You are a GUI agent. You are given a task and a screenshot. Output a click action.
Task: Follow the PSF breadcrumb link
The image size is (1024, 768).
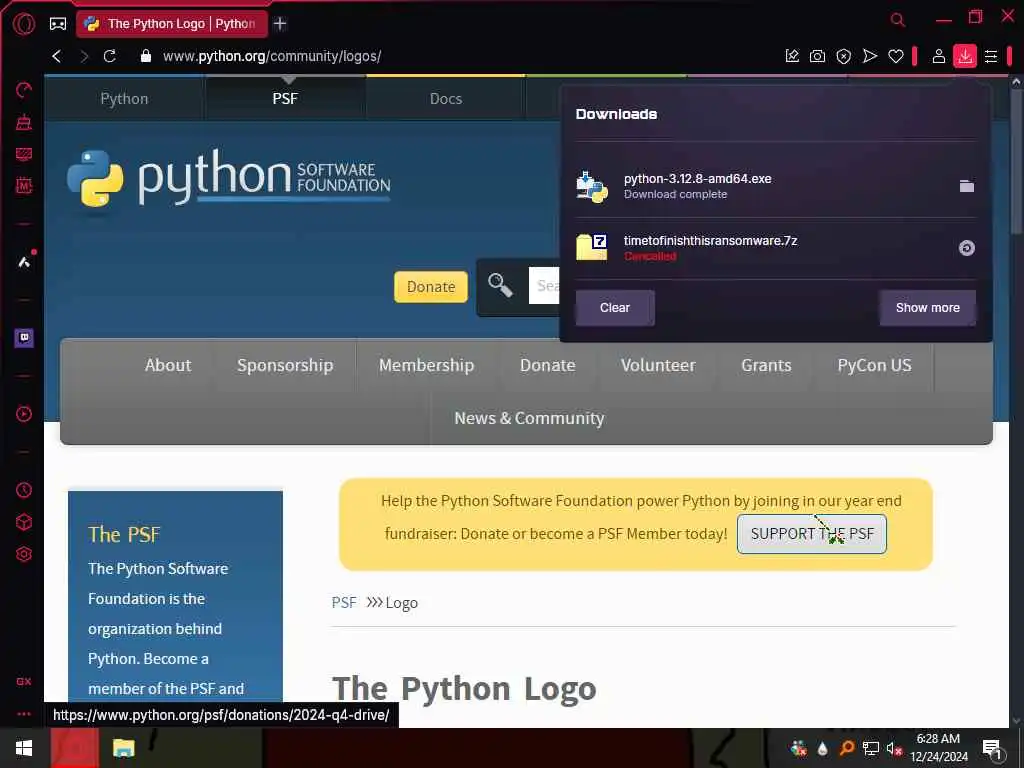(x=344, y=602)
